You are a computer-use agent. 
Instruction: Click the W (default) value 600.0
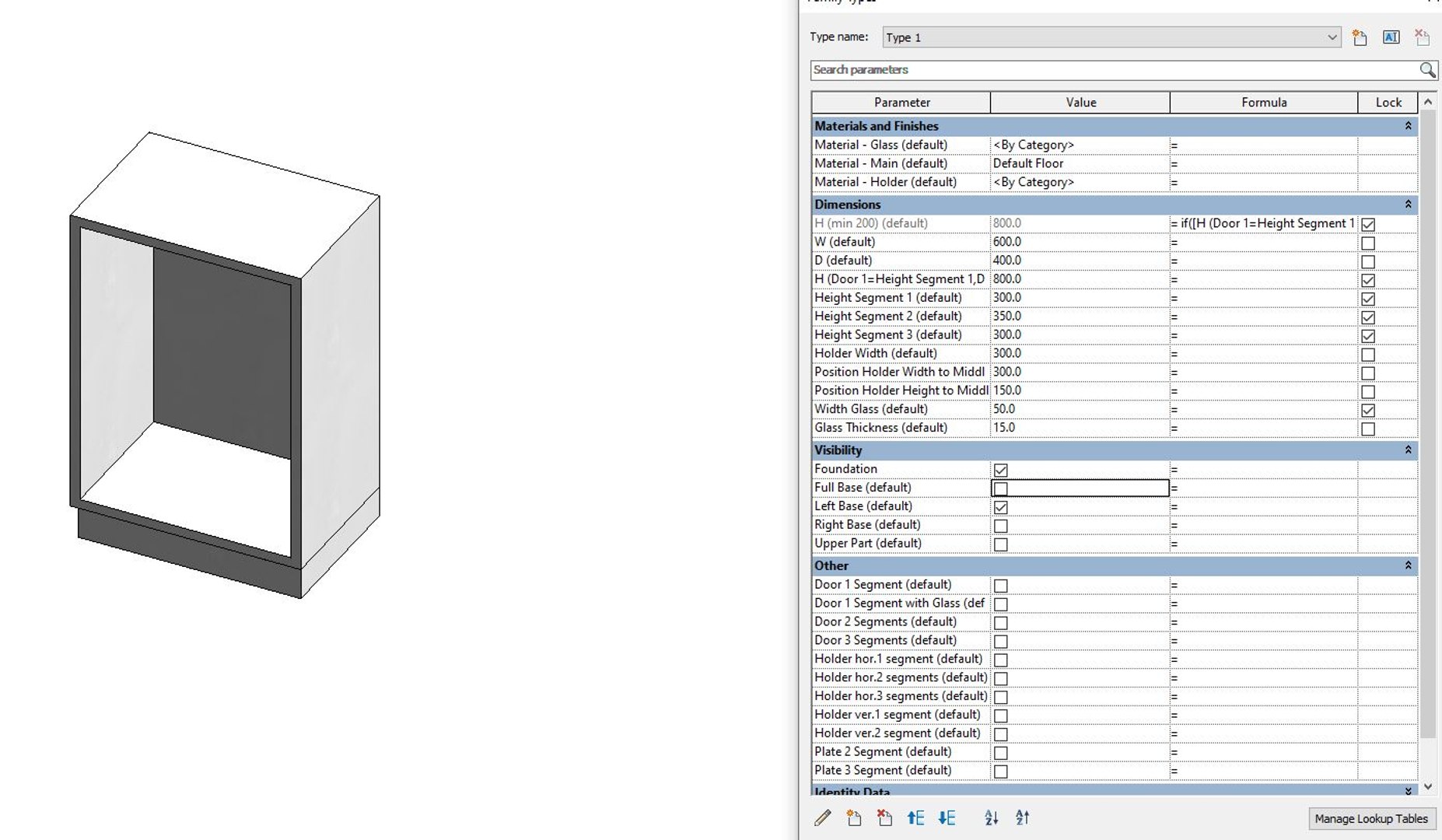(1080, 242)
